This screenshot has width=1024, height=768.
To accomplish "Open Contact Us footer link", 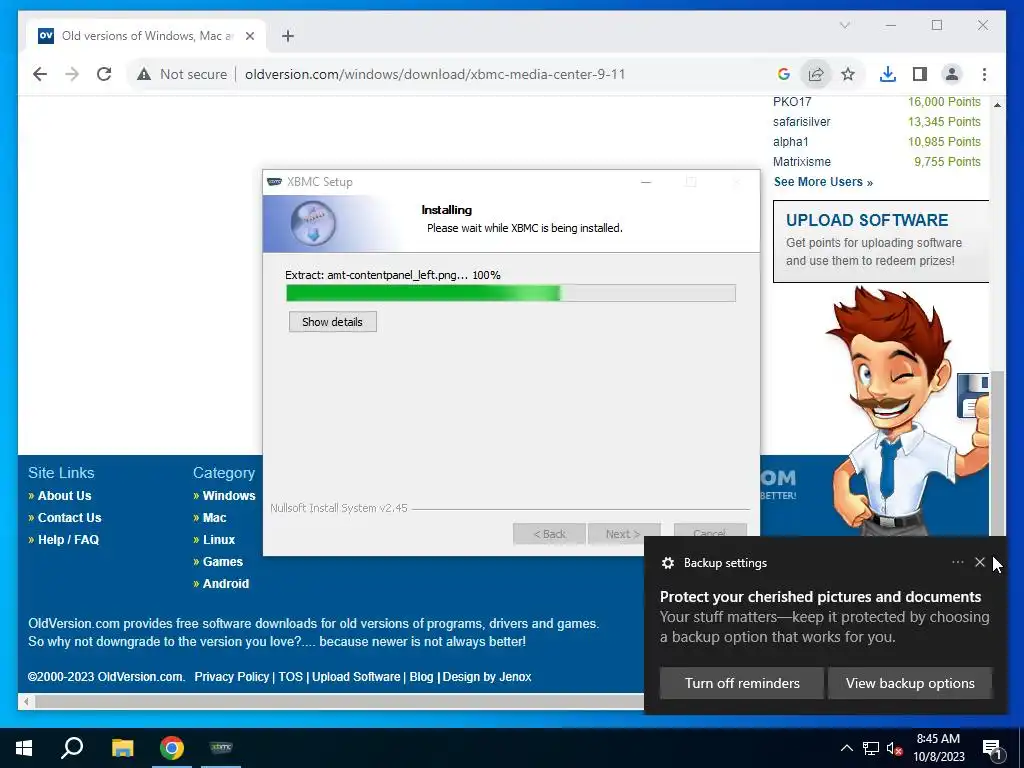I will 69,518.
